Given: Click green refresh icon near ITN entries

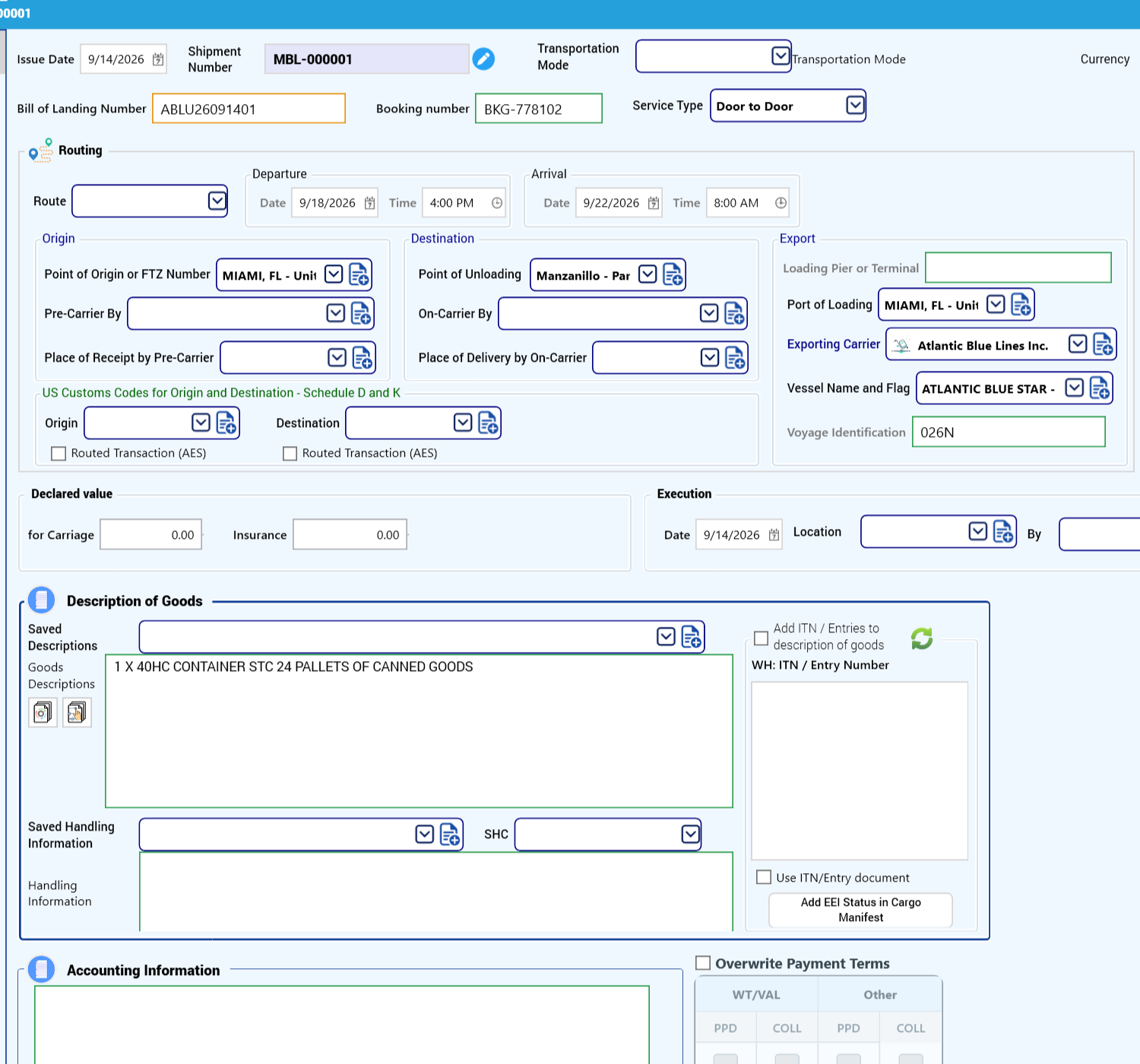Looking at the screenshot, I should pyautogui.click(x=922, y=638).
